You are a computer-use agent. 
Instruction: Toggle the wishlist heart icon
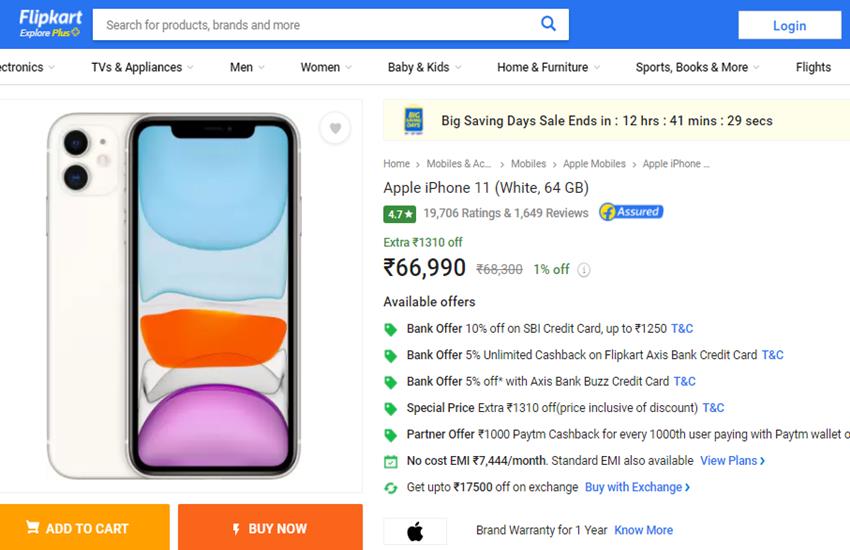point(335,128)
